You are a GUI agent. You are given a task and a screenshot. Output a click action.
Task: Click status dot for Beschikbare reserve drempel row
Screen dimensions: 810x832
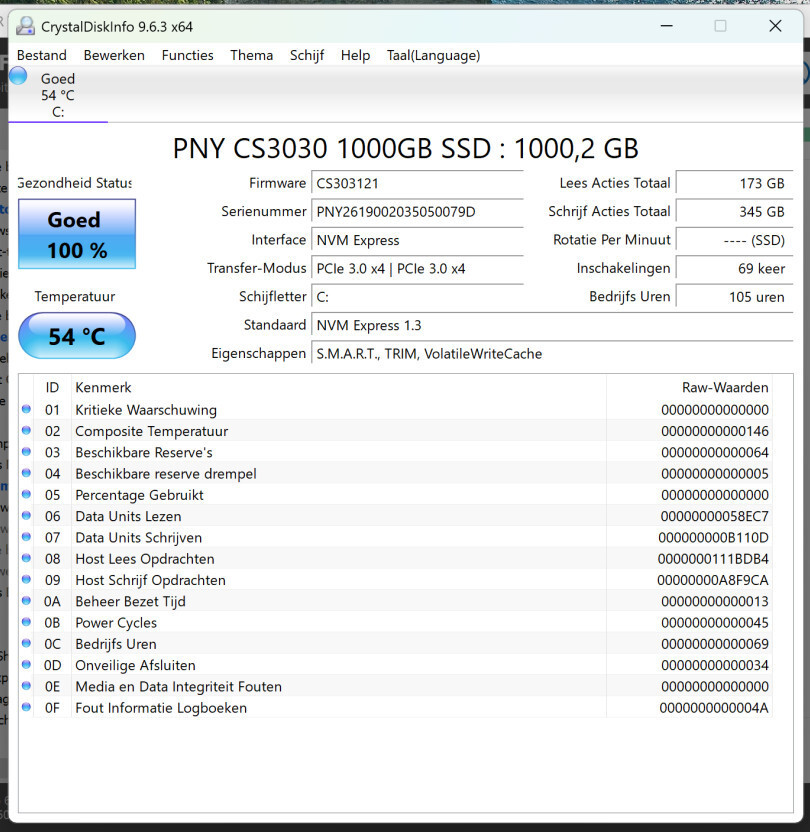click(x=26, y=473)
